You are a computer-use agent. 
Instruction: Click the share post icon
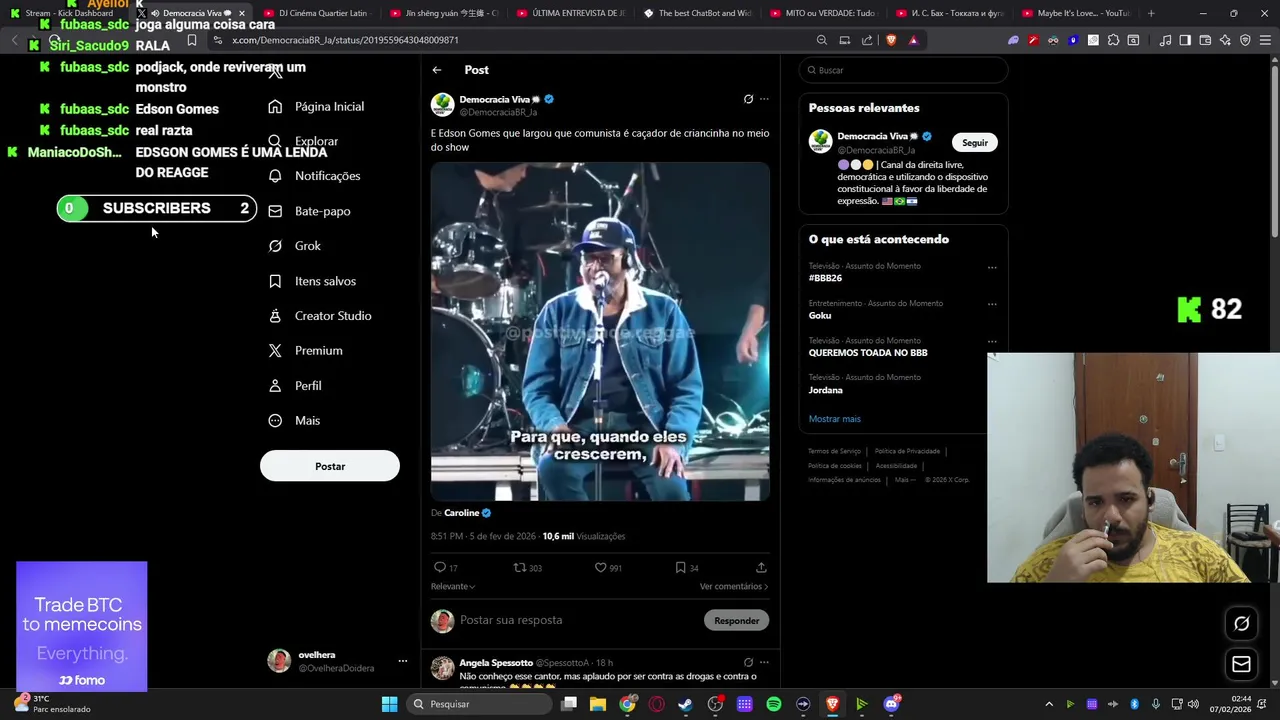click(761, 567)
